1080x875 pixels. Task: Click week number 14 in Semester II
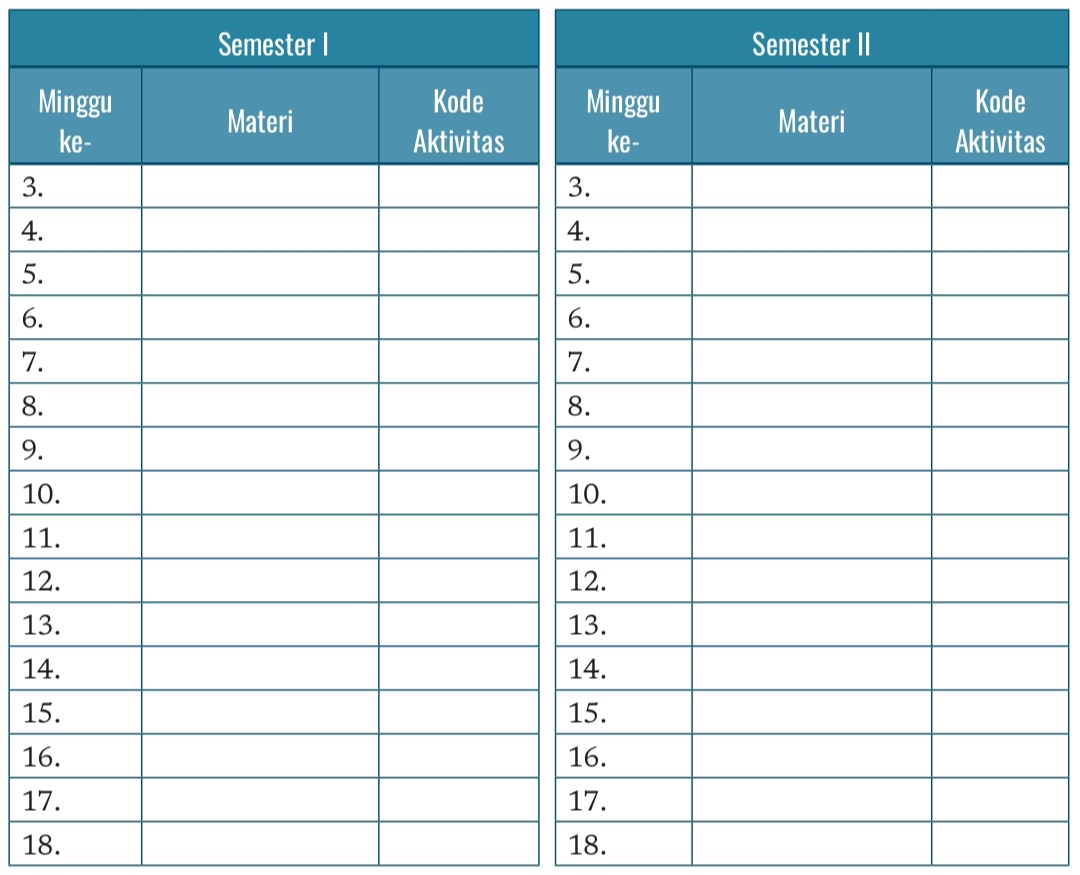click(588, 669)
